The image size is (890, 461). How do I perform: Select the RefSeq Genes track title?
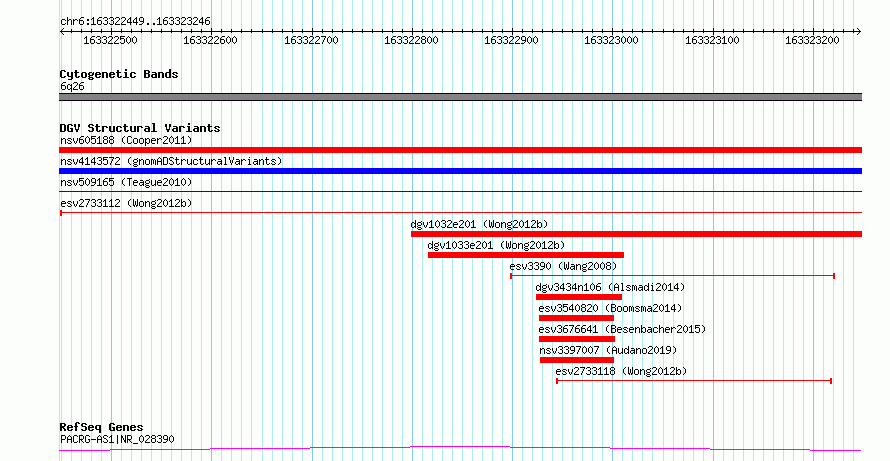click(x=102, y=428)
